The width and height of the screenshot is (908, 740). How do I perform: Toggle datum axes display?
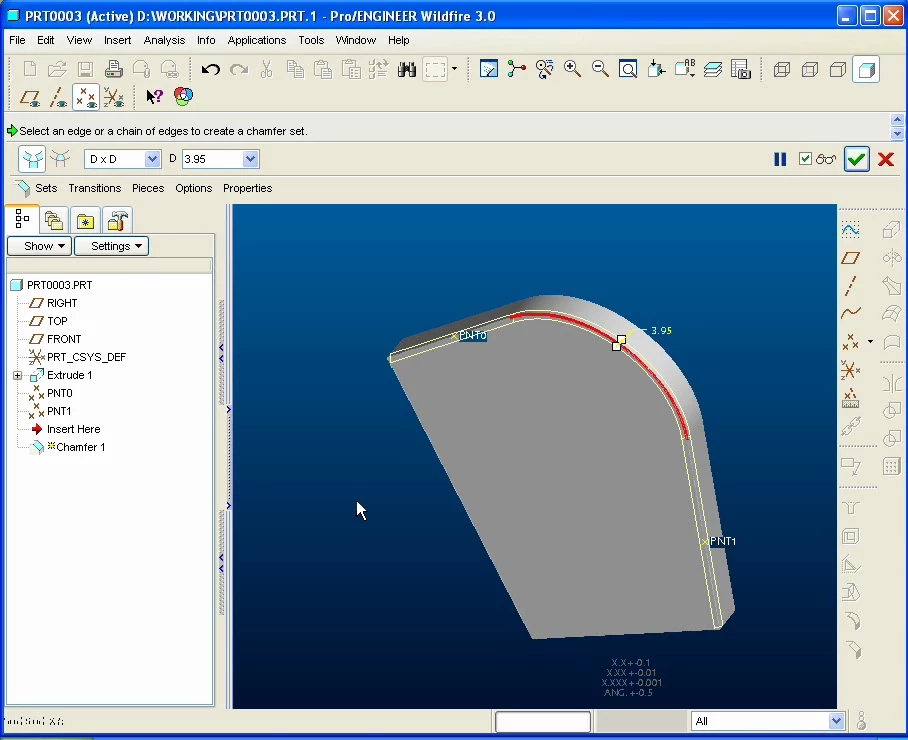[x=57, y=97]
